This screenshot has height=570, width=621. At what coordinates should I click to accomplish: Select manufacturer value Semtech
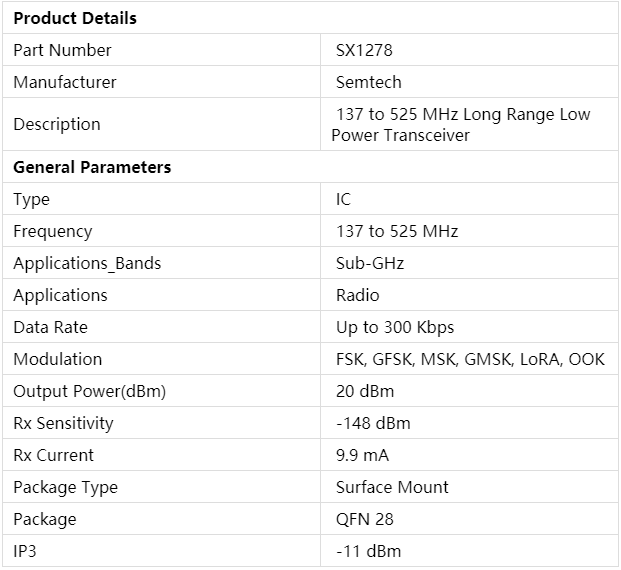(368, 82)
